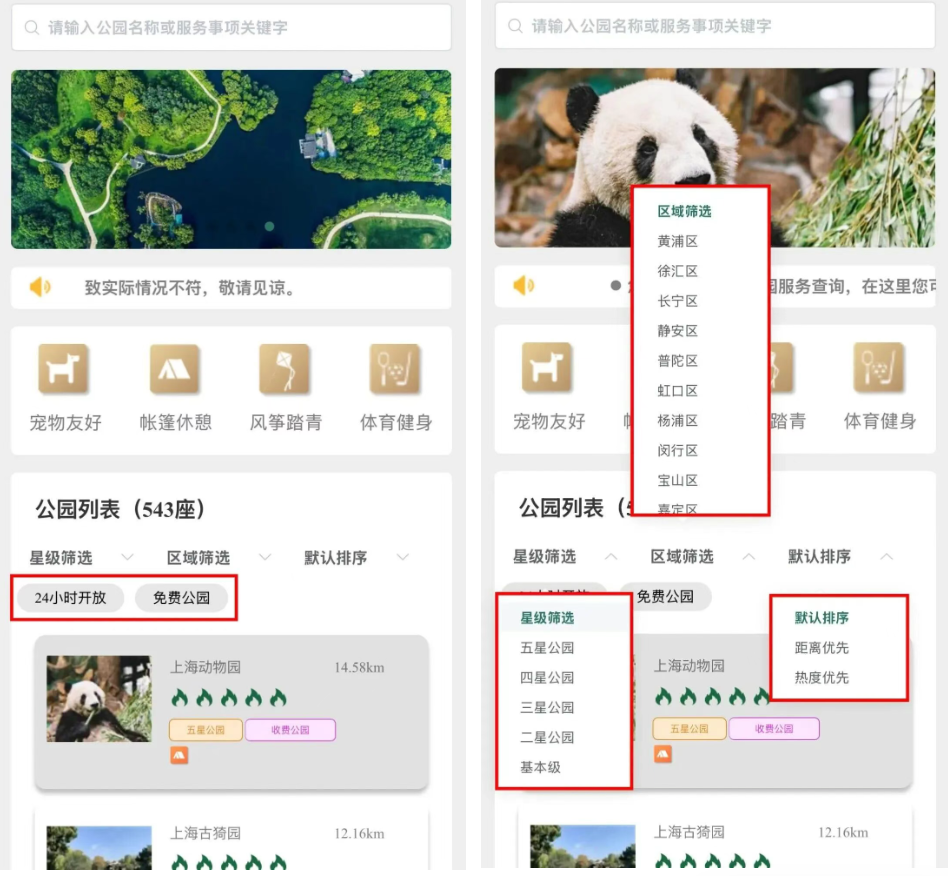Click 收费公园 tag on left 上海动物园 card
This screenshot has height=876, width=948.
click(290, 730)
